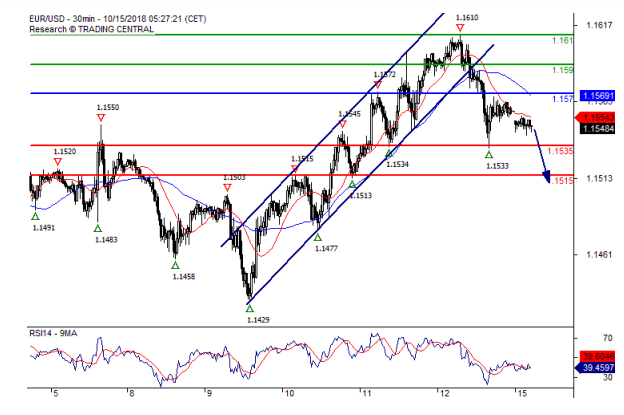The width and height of the screenshot is (624, 415).
Task: Click the green triangle marker at 1.1429 low
Action: coord(249,308)
